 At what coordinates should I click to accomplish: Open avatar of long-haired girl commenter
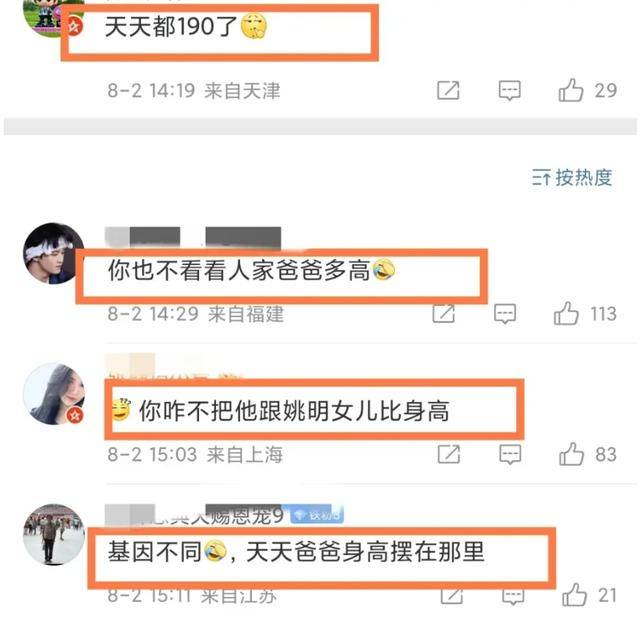[53, 394]
